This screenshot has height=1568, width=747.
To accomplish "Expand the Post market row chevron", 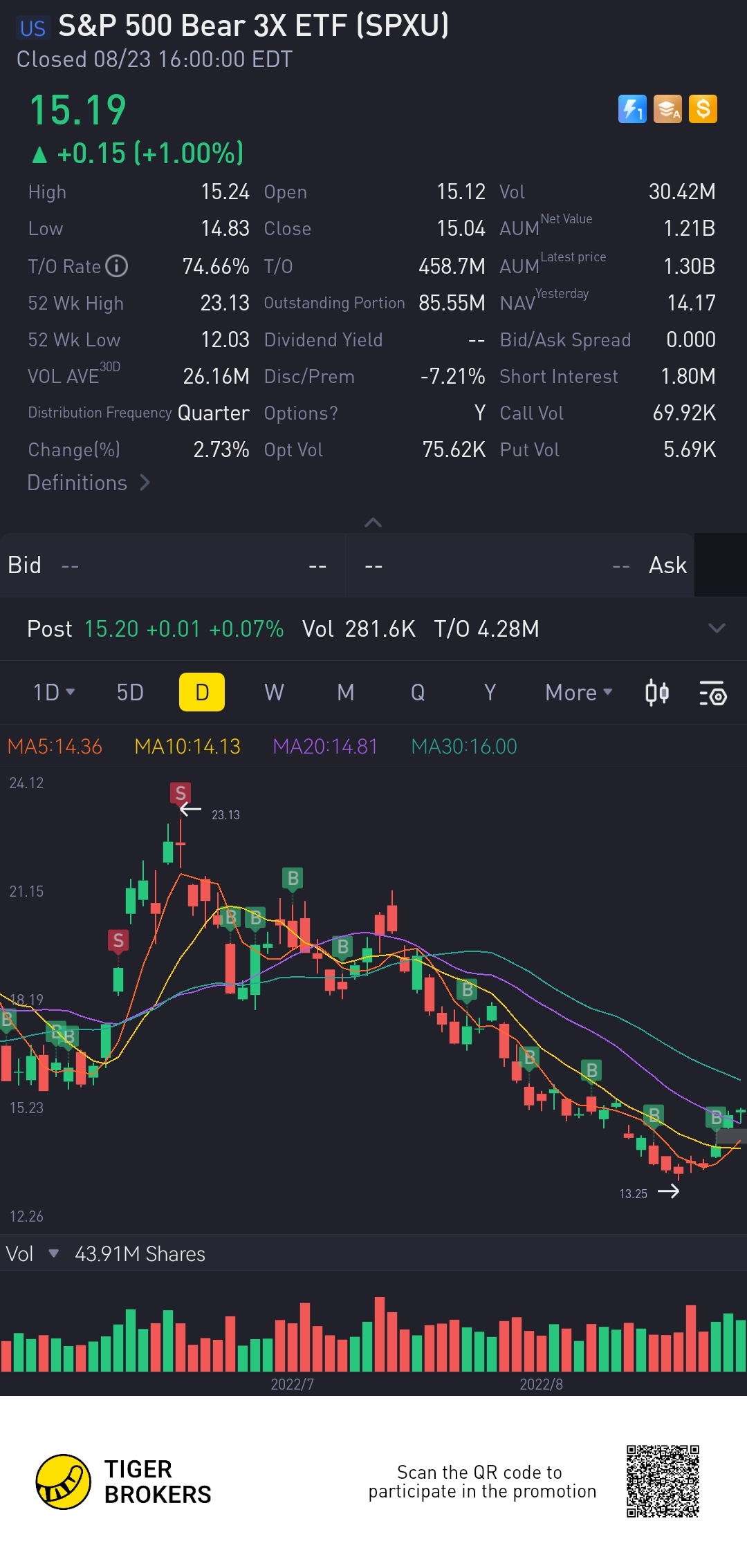I will (717, 628).
